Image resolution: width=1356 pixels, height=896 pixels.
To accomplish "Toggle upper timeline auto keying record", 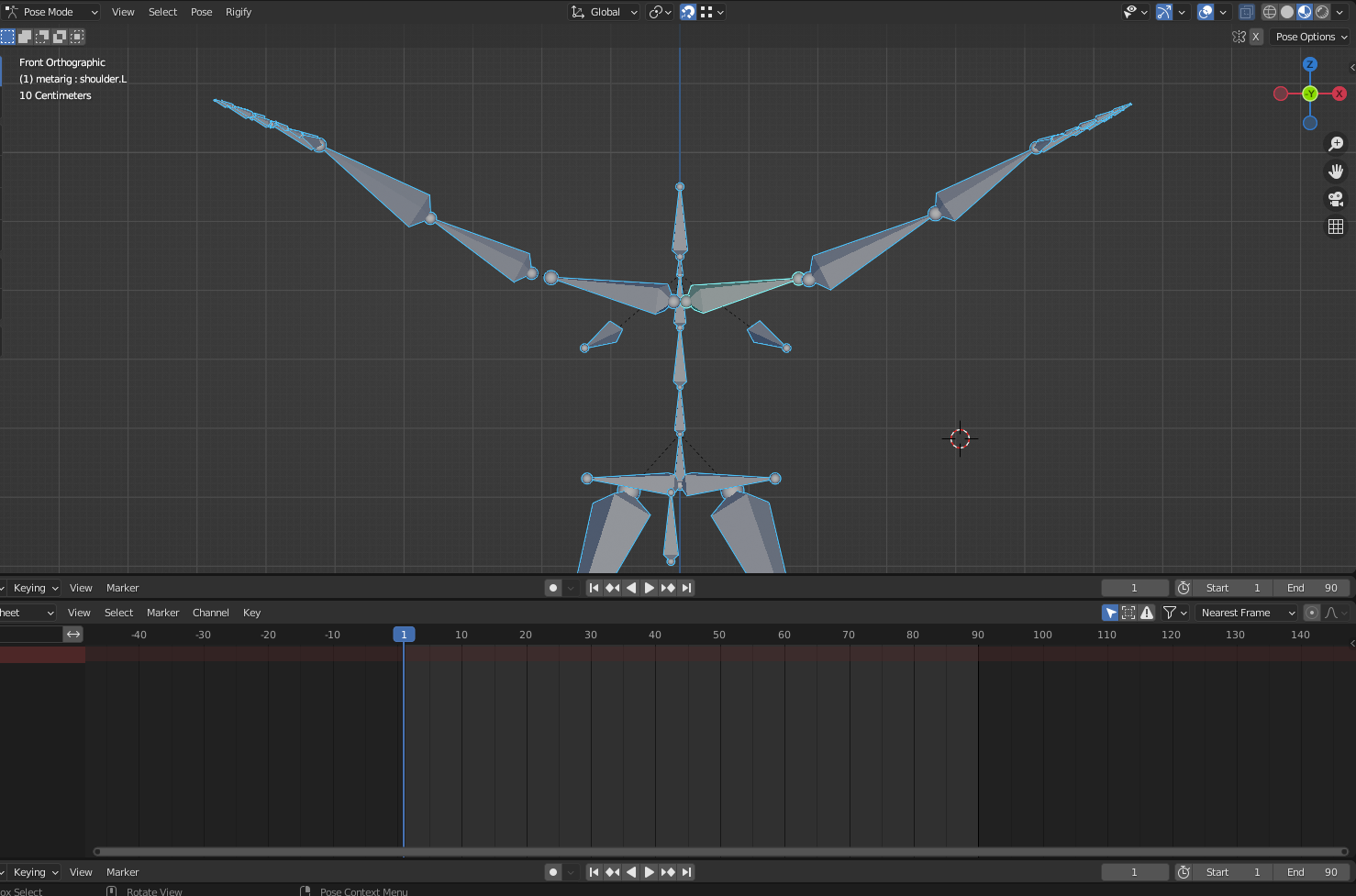I will click(552, 588).
